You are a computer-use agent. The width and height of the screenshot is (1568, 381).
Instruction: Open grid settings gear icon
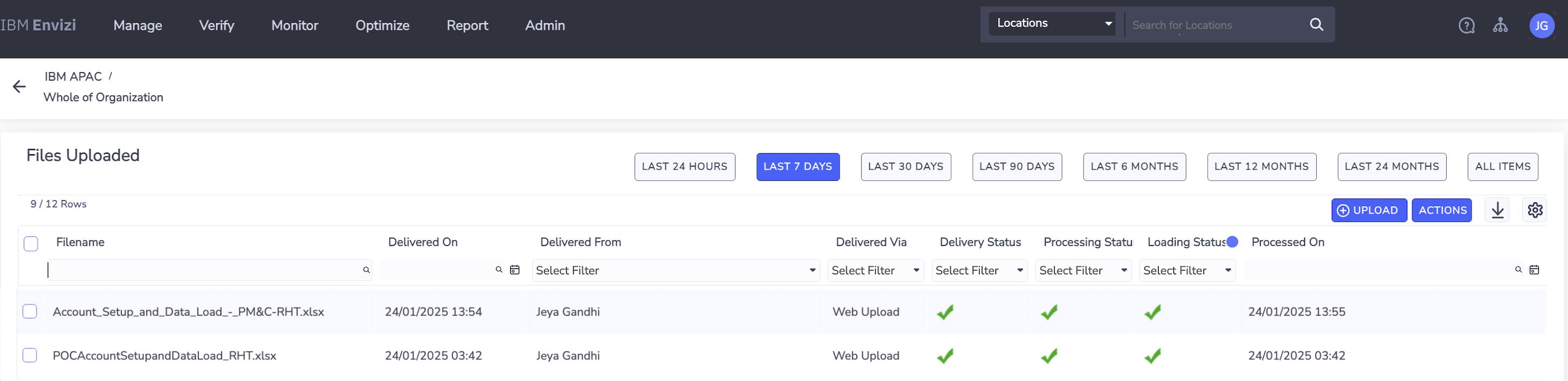pos(1535,210)
